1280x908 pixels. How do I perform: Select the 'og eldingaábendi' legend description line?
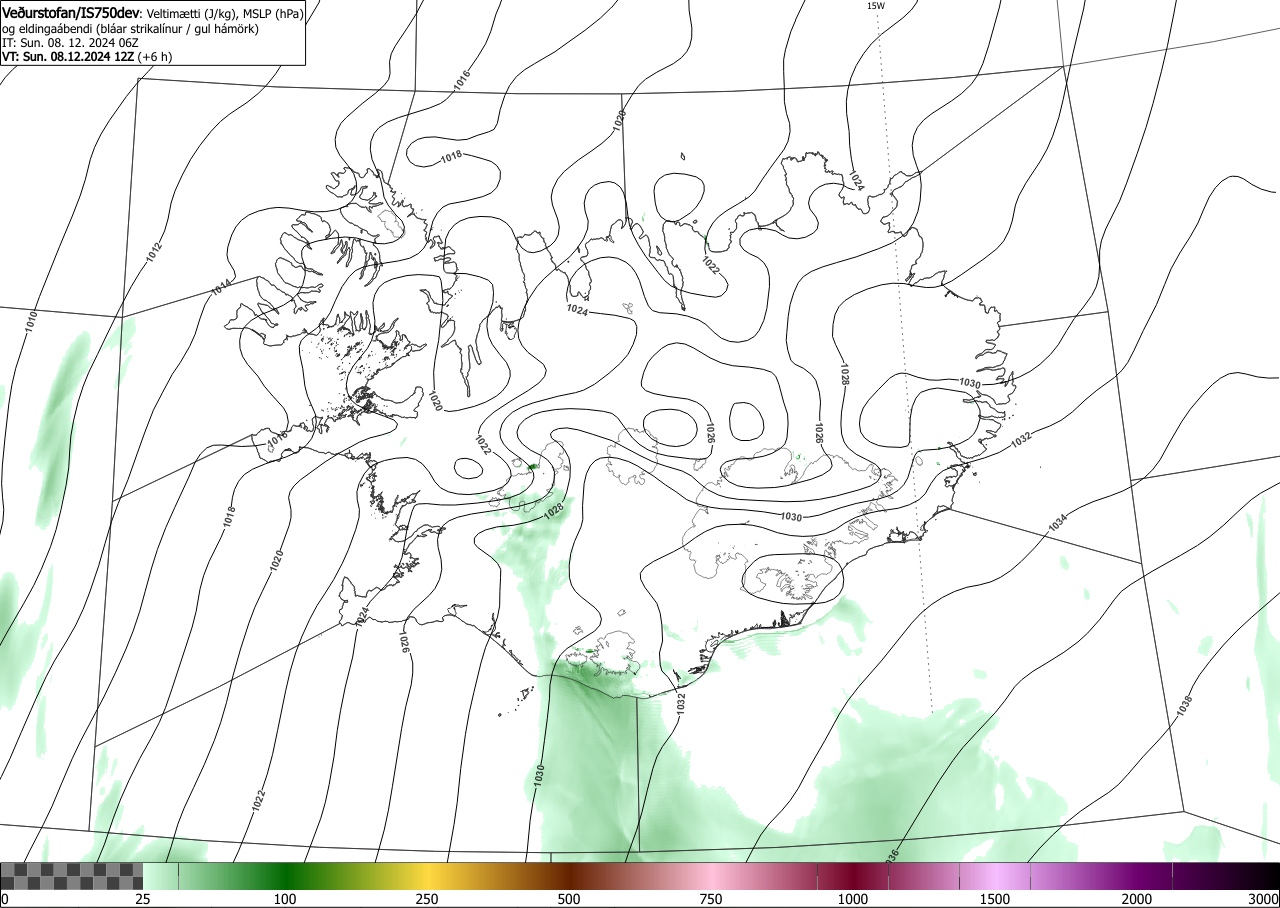click(131, 29)
